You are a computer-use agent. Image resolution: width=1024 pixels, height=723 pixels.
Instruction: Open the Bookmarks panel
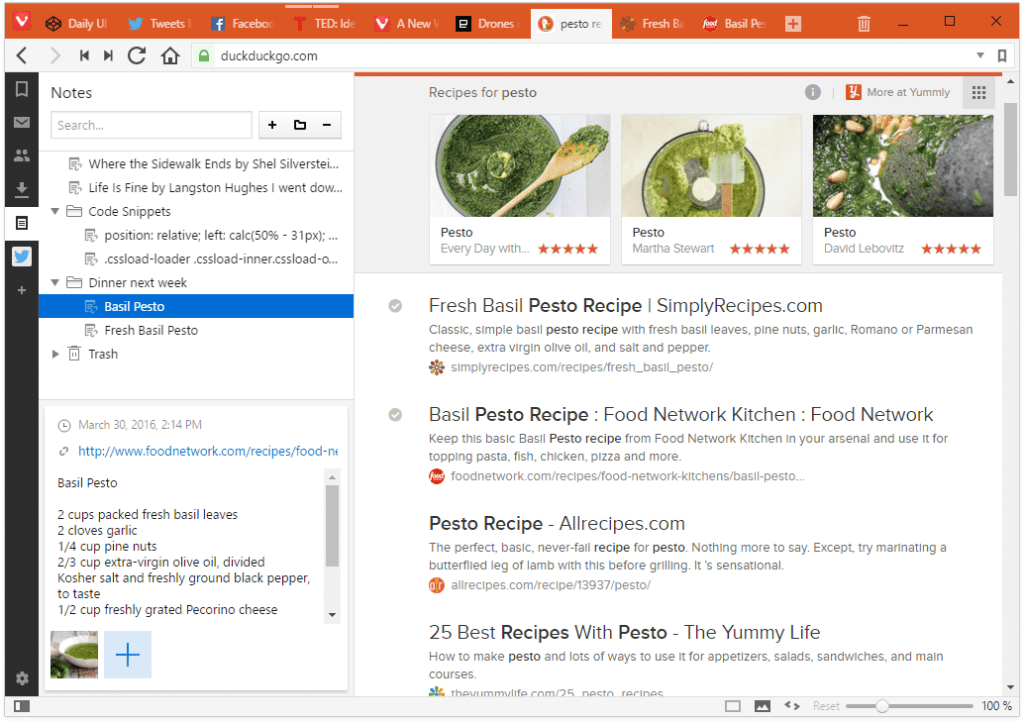point(22,89)
